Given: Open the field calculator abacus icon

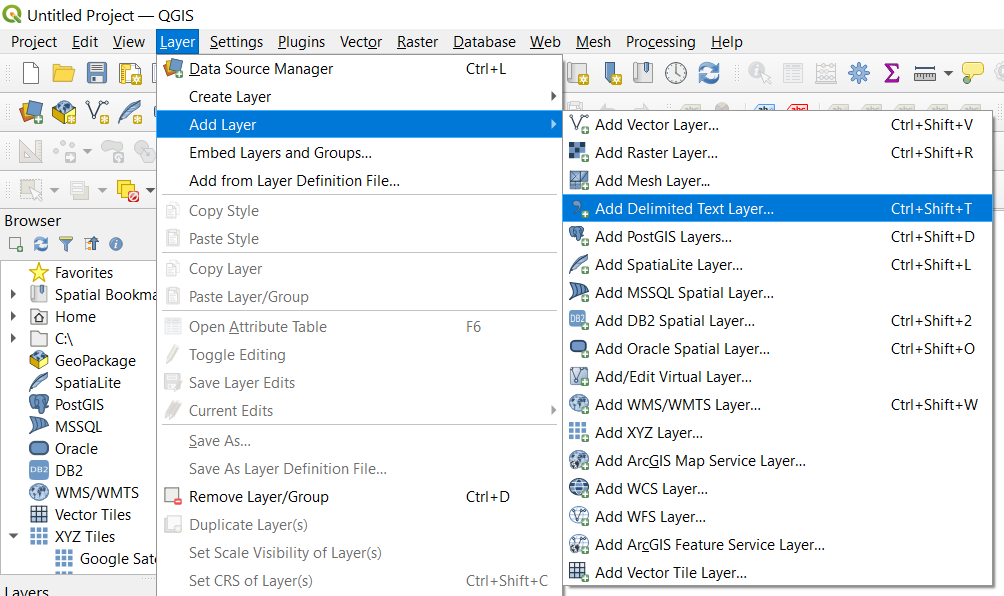Looking at the screenshot, I should coord(826,73).
